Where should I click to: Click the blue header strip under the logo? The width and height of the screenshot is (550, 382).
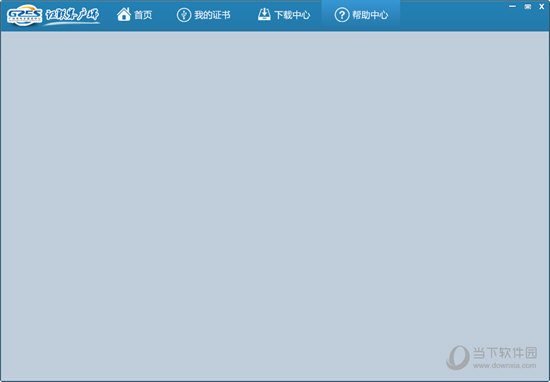tap(53, 29)
